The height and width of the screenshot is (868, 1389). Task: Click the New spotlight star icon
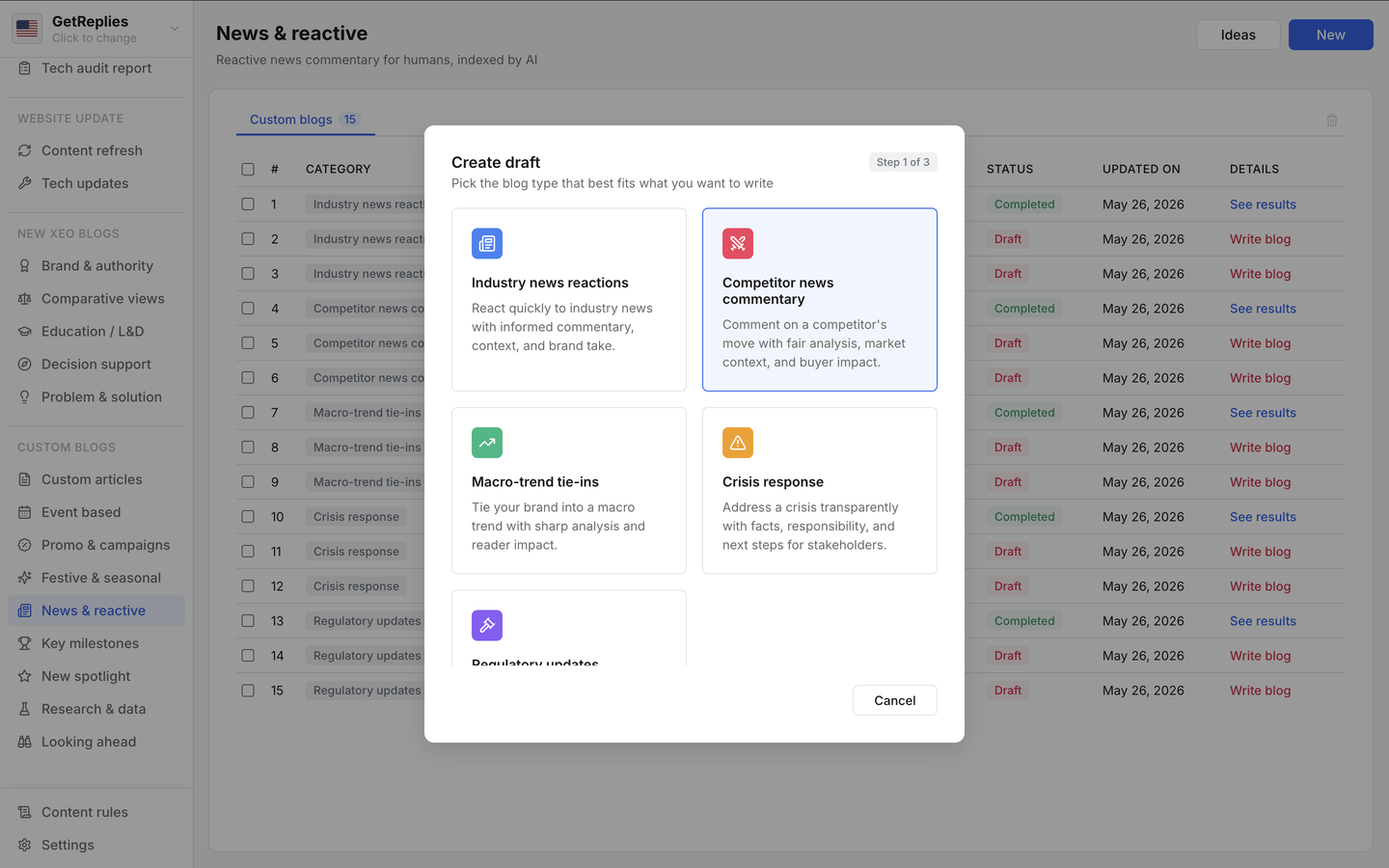point(25,676)
